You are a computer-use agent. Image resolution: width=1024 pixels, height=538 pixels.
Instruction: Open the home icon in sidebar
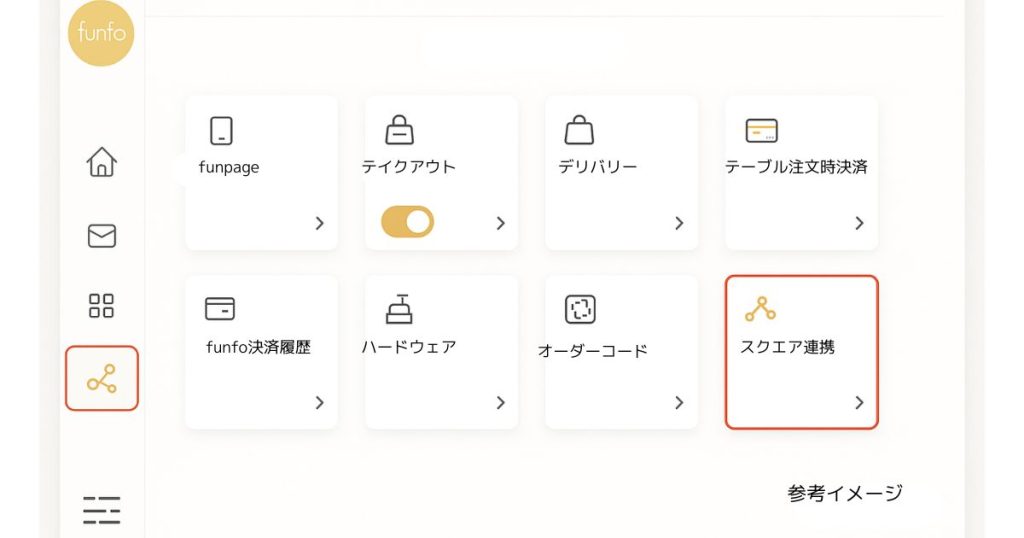tap(101, 162)
